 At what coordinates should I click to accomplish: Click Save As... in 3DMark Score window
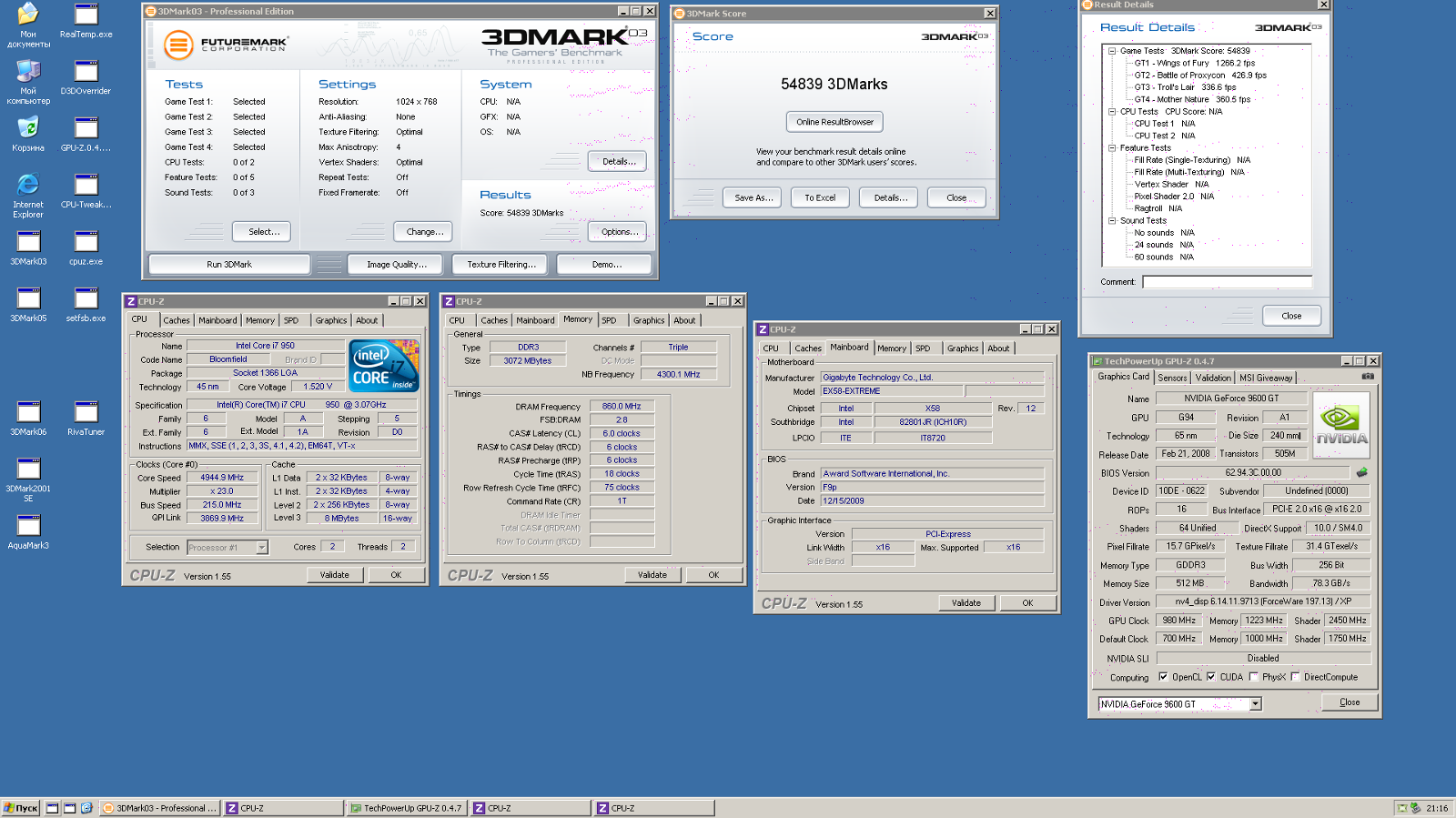[x=753, y=197]
